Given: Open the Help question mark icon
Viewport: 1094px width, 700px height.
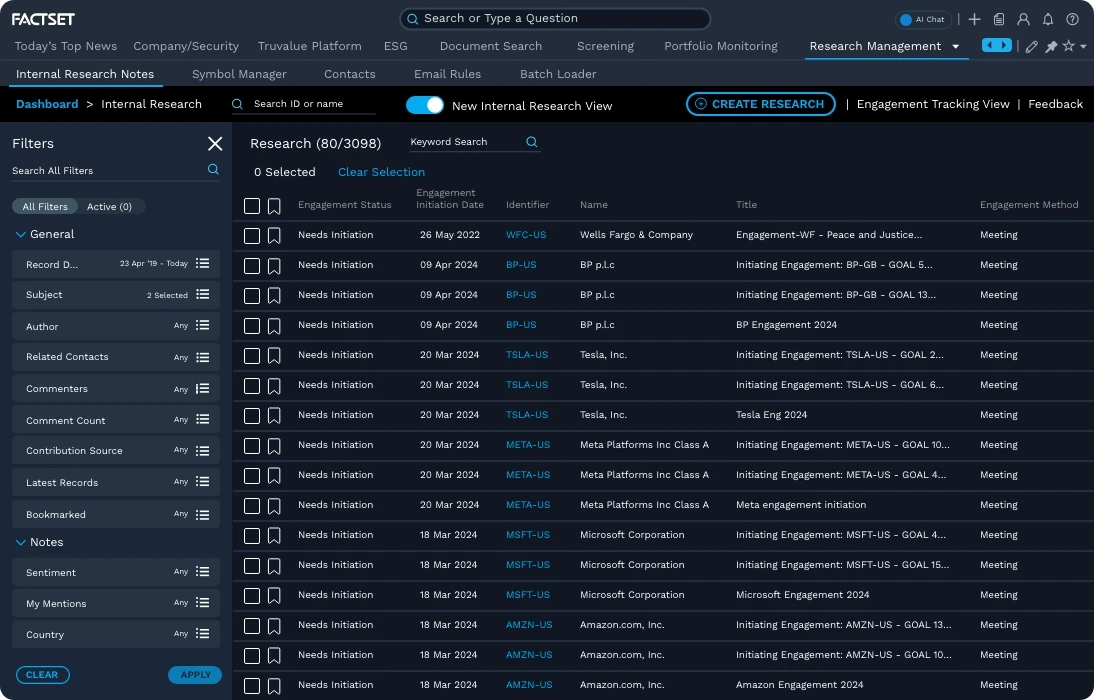Looking at the screenshot, I should 1071,18.
